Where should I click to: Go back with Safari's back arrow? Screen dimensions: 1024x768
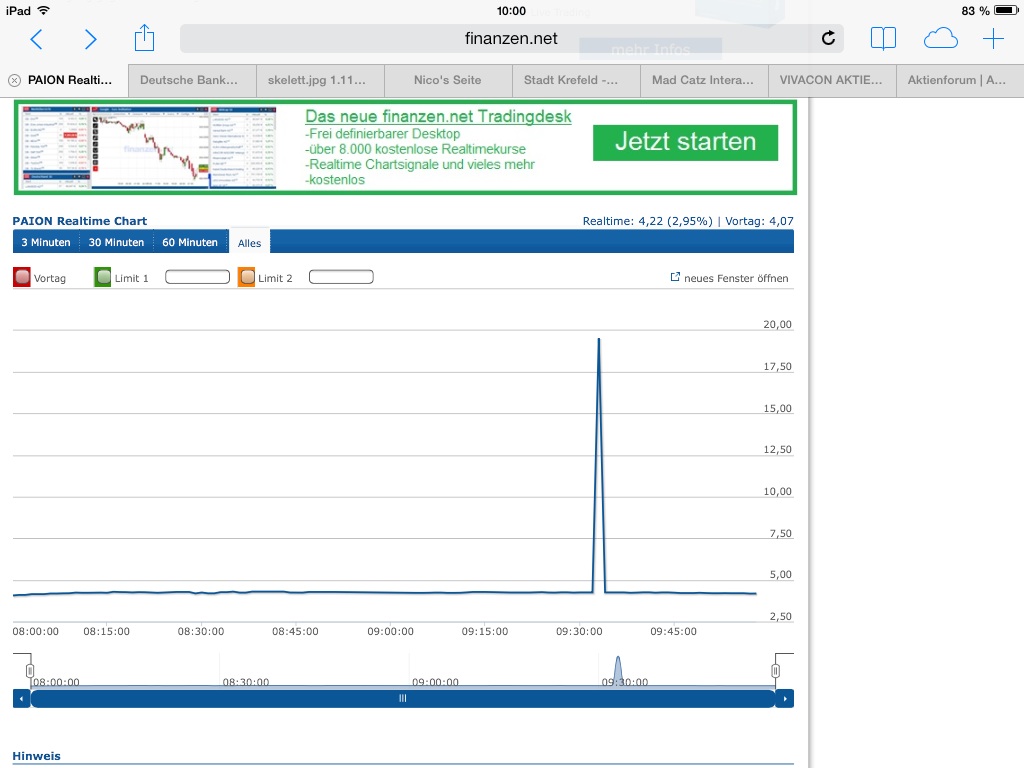(37, 39)
